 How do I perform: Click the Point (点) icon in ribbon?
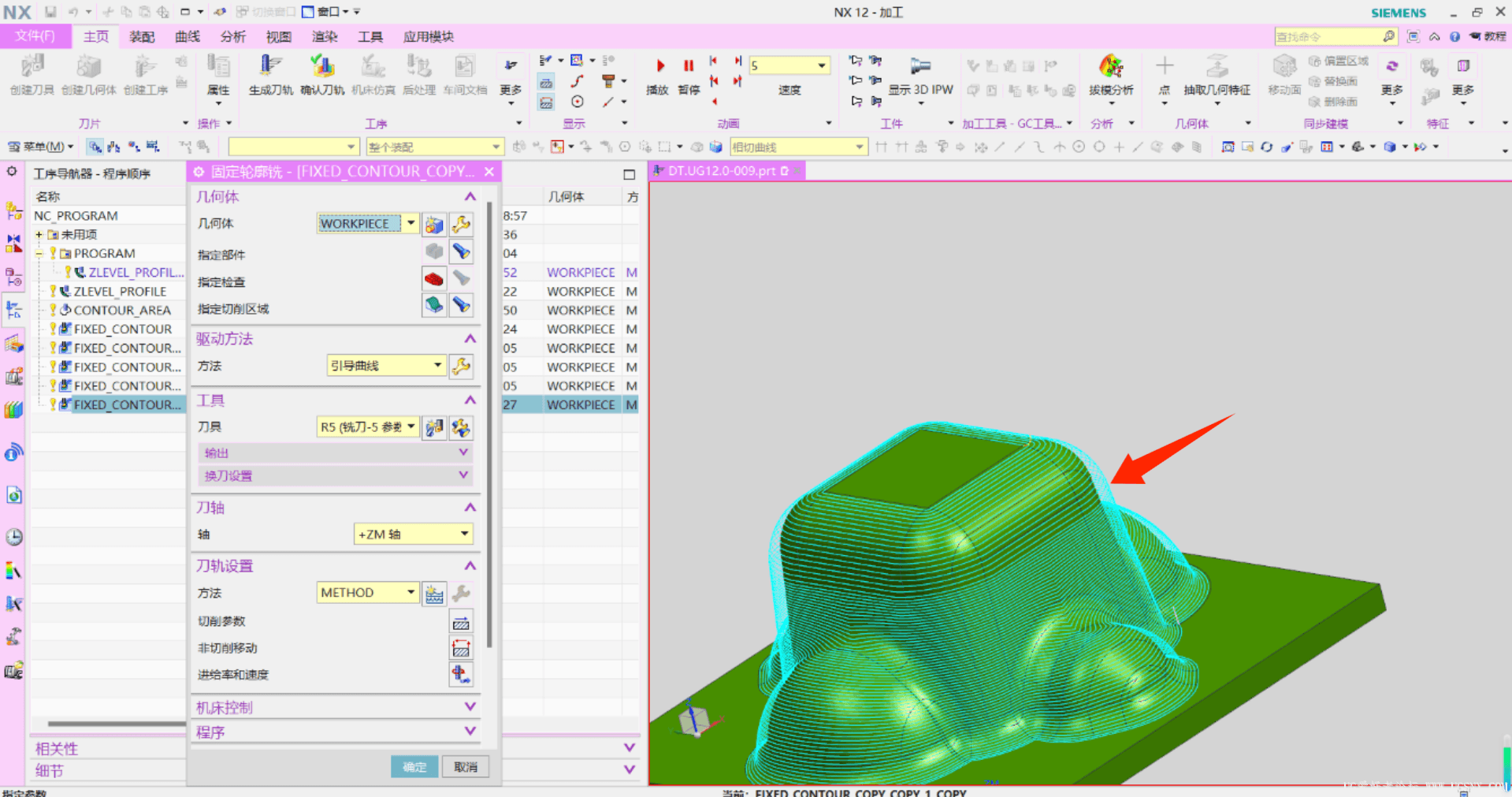coord(1165,66)
